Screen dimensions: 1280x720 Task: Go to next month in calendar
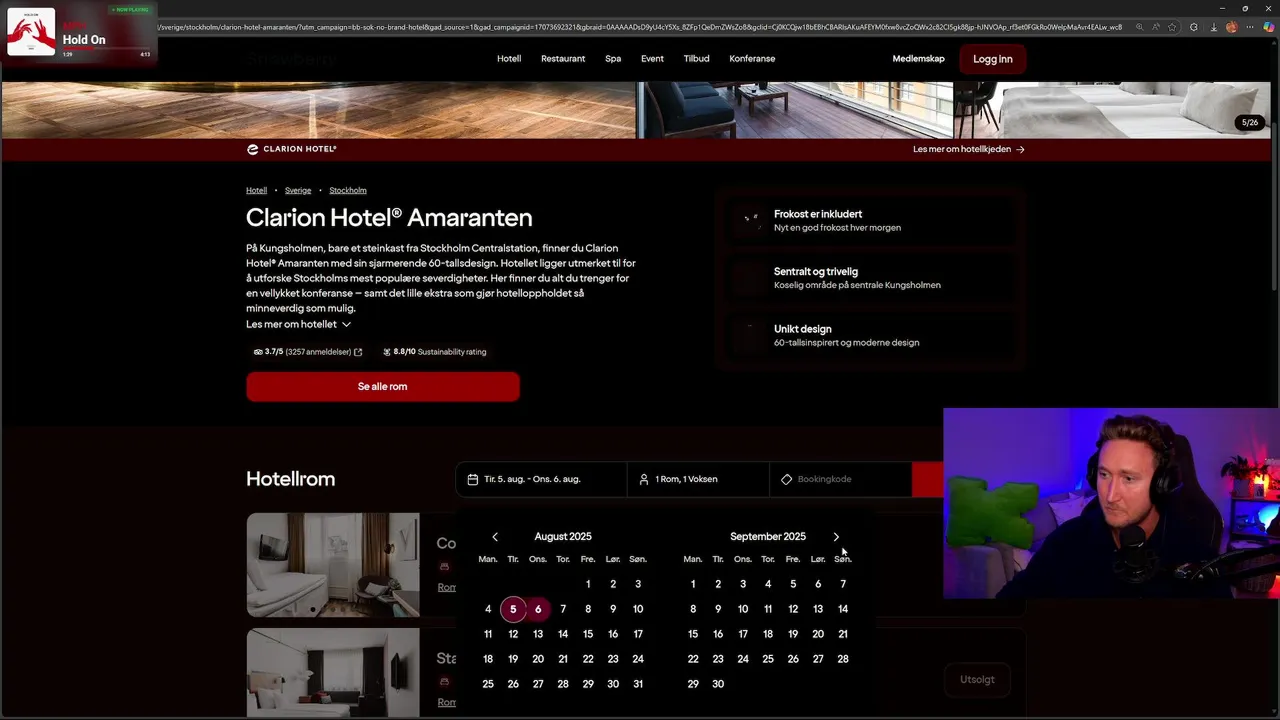(x=836, y=537)
